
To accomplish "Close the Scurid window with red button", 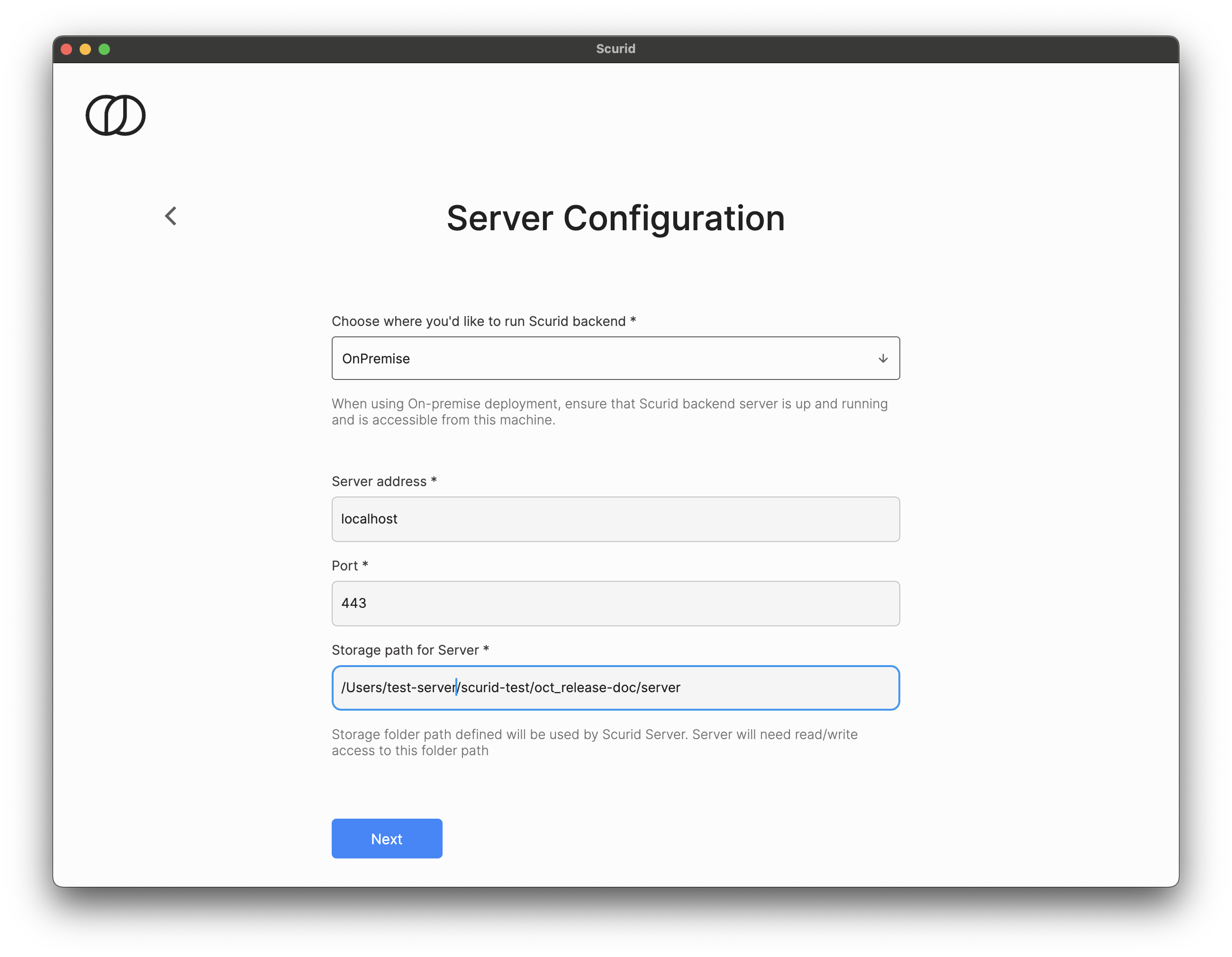I will 66,49.
